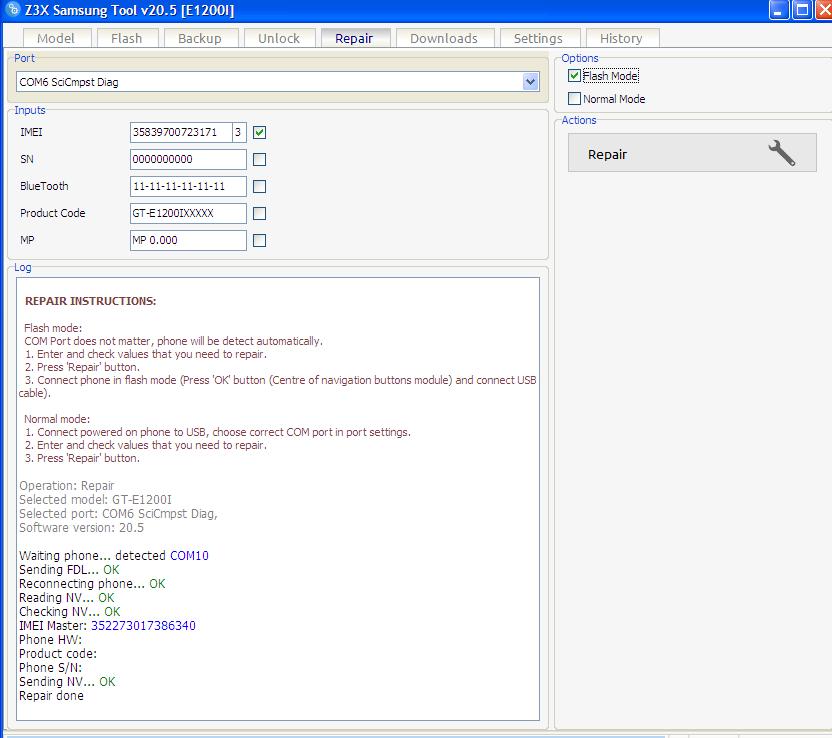The width and height of the screenshot is (832, 738).
Task: Open the Downloads tab
Action: pyautogui.click(x=444, y=38)
